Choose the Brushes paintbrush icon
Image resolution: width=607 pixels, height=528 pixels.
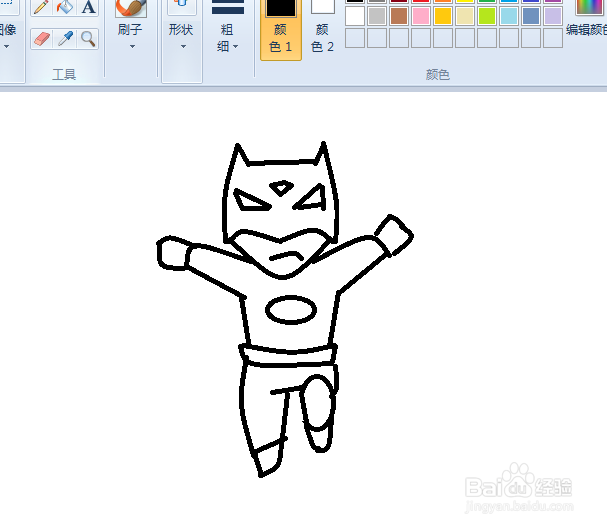point(131,8)
